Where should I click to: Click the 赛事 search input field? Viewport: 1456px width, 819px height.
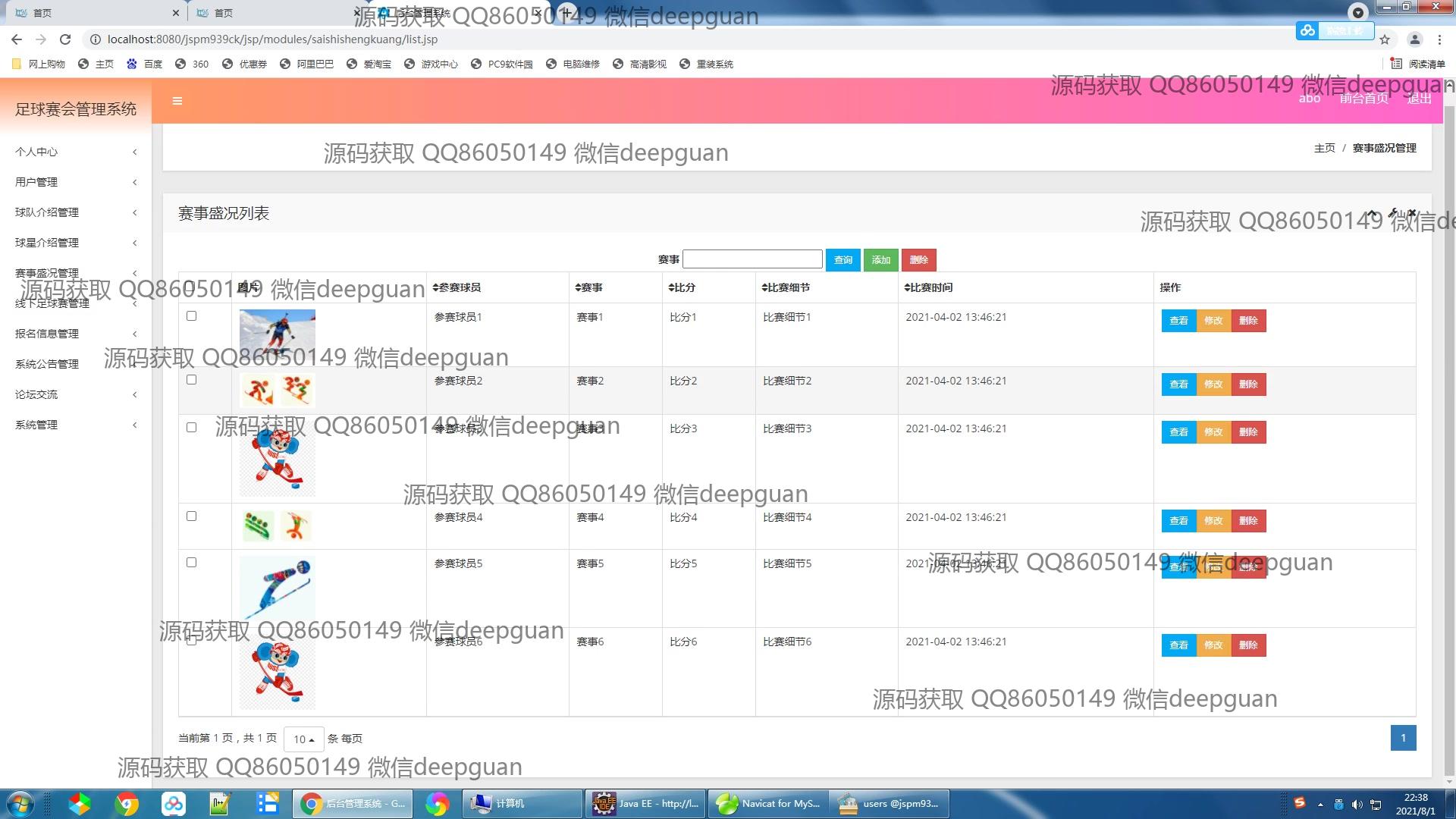tap(752, 259)
